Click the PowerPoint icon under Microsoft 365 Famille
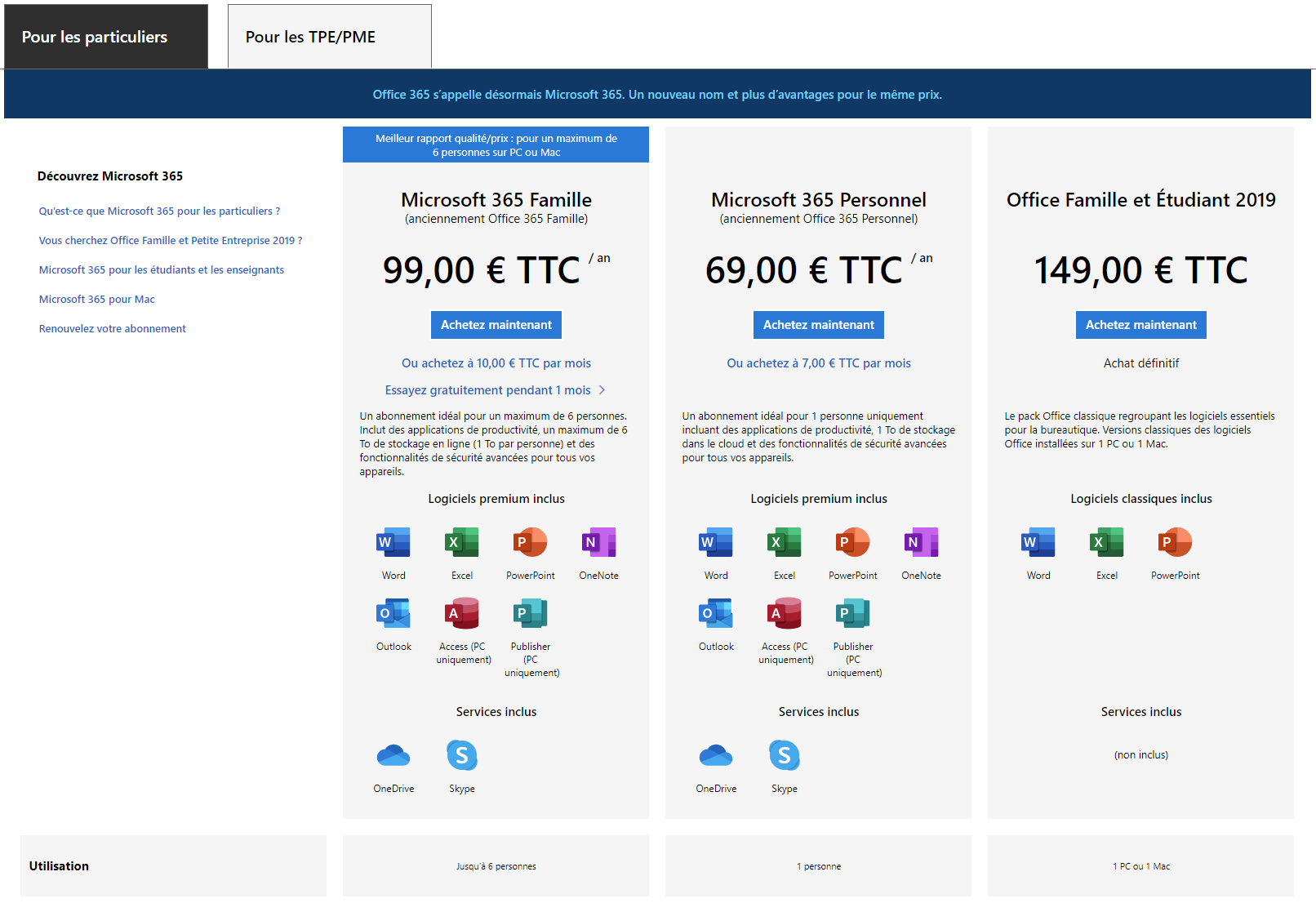This screenshot has height=903, width=1316. [x=531, y=542]
